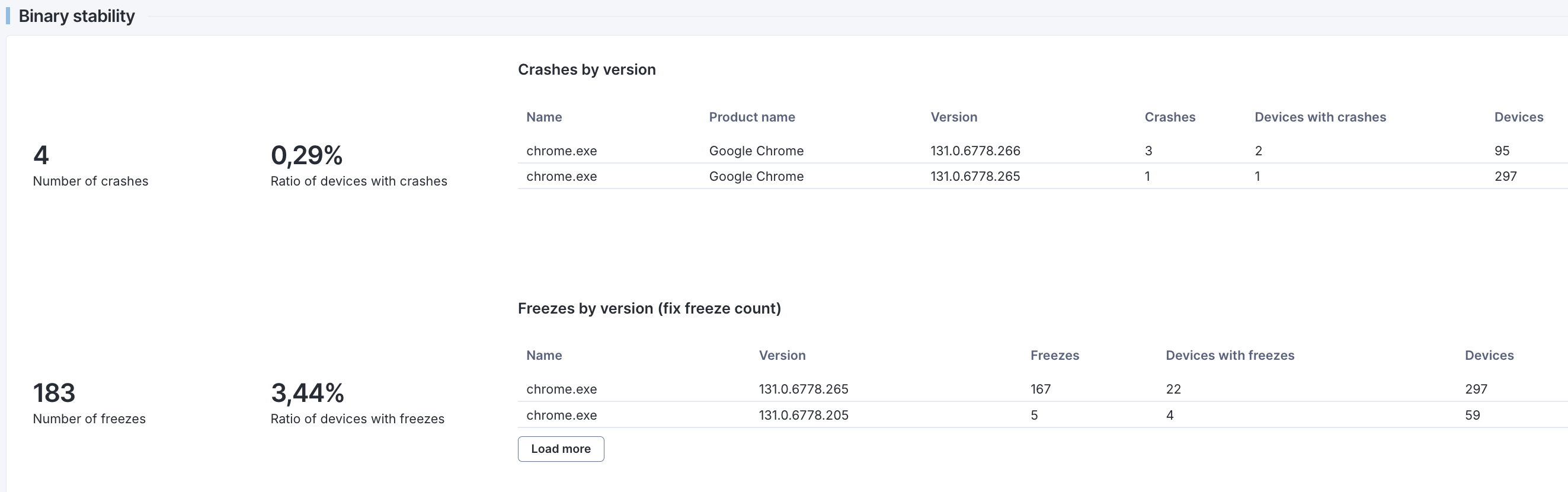This screenshot has height=492, width=1568.
Task: Click the Devices with crashes header
Action: [1320, 117]
